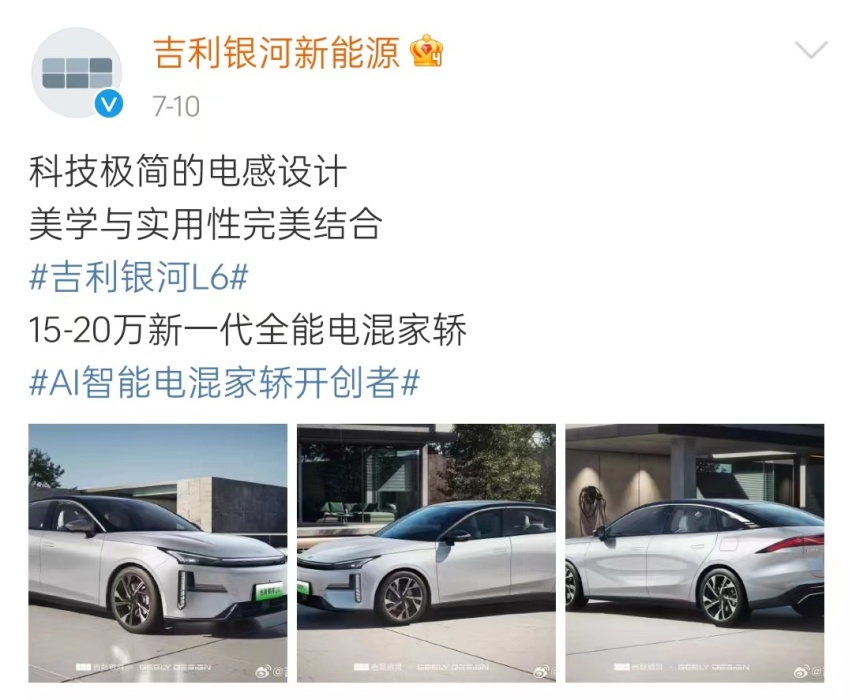Viewport: 852px width, 700px height.
Task: Open the middle car photo thumbnail
Action: click(x=426, y=553)
